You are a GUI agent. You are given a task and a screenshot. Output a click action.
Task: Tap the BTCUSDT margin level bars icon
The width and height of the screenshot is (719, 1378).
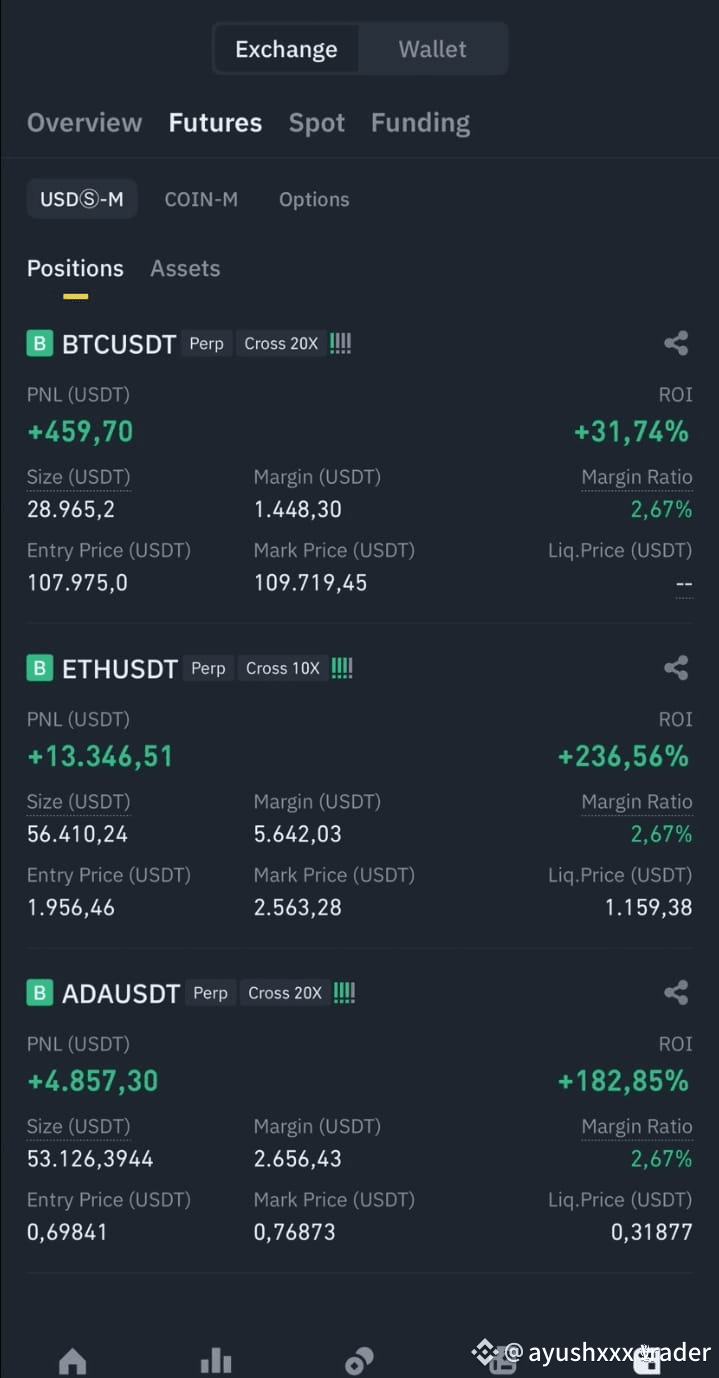340,343
